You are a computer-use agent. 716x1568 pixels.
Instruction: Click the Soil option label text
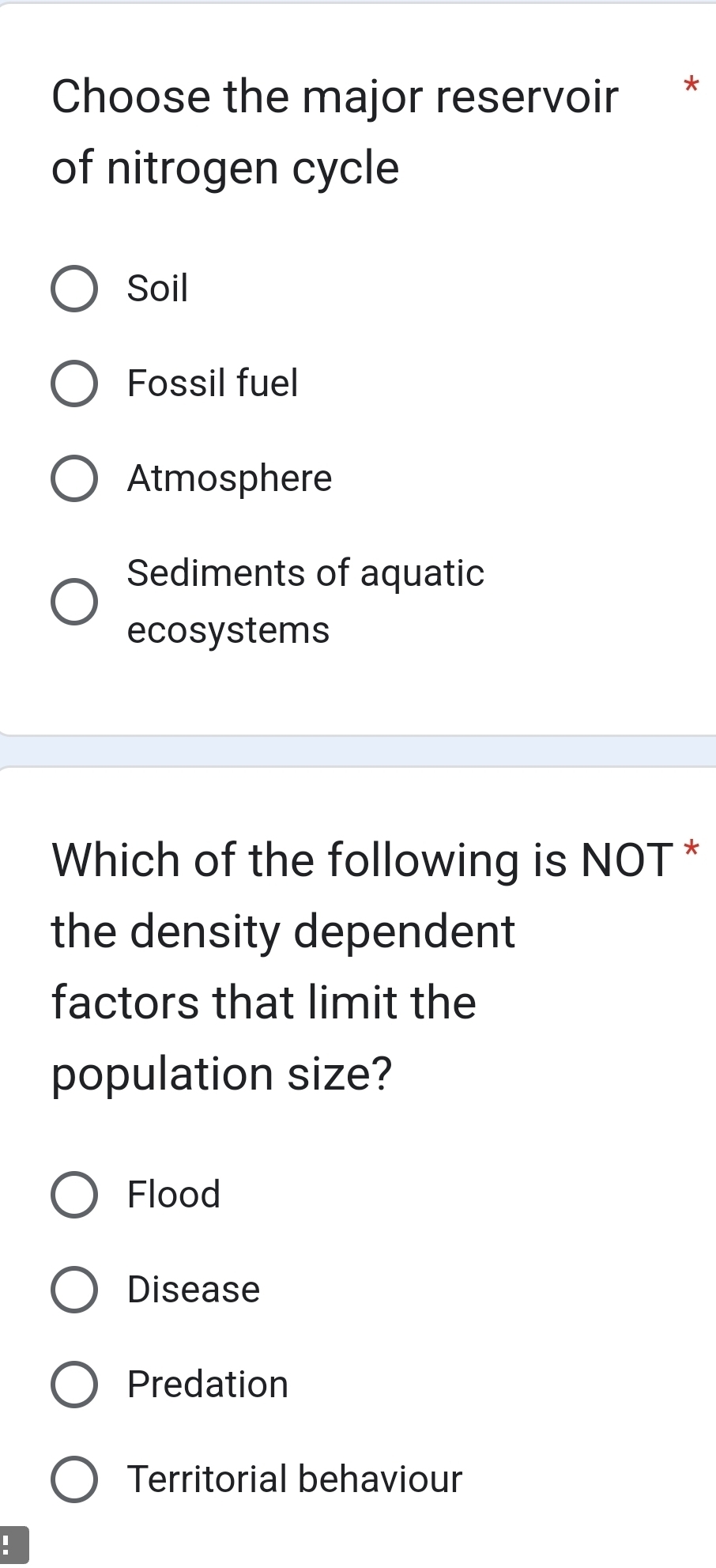[x=156, y=289]
